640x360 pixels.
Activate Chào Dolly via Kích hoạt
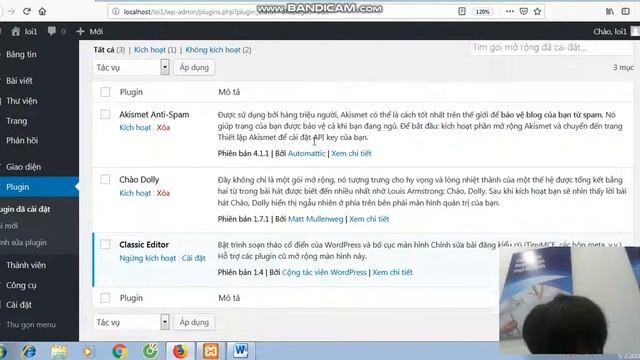[135, 193]
